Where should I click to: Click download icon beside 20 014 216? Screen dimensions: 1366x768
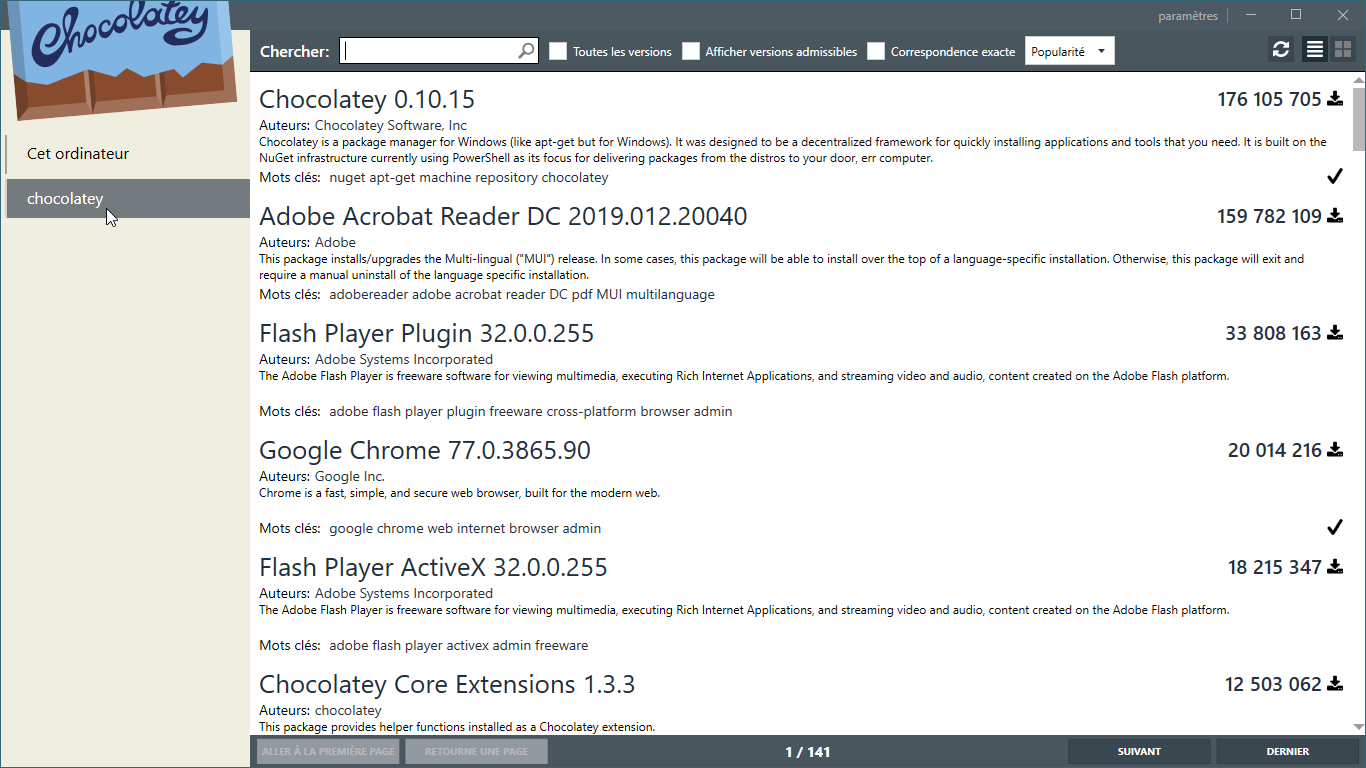pyautogui.click(x=1335, y=450)
